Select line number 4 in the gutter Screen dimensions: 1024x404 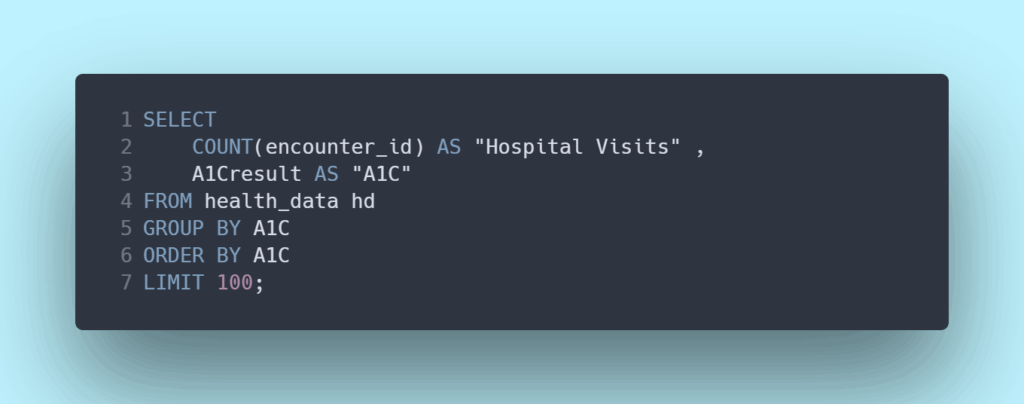point(126,201)
